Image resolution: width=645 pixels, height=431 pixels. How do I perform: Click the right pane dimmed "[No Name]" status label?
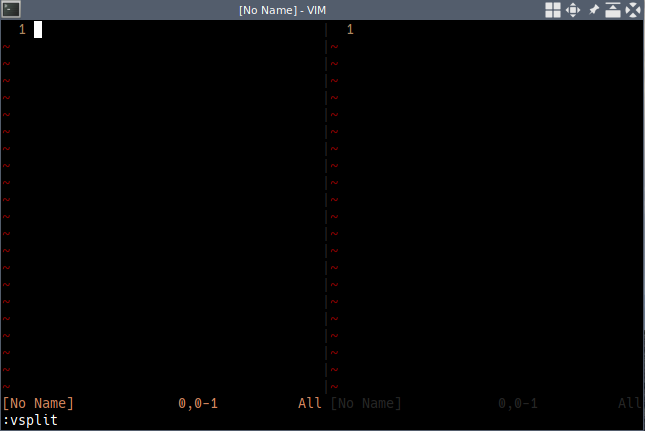[x=366, y=403]
